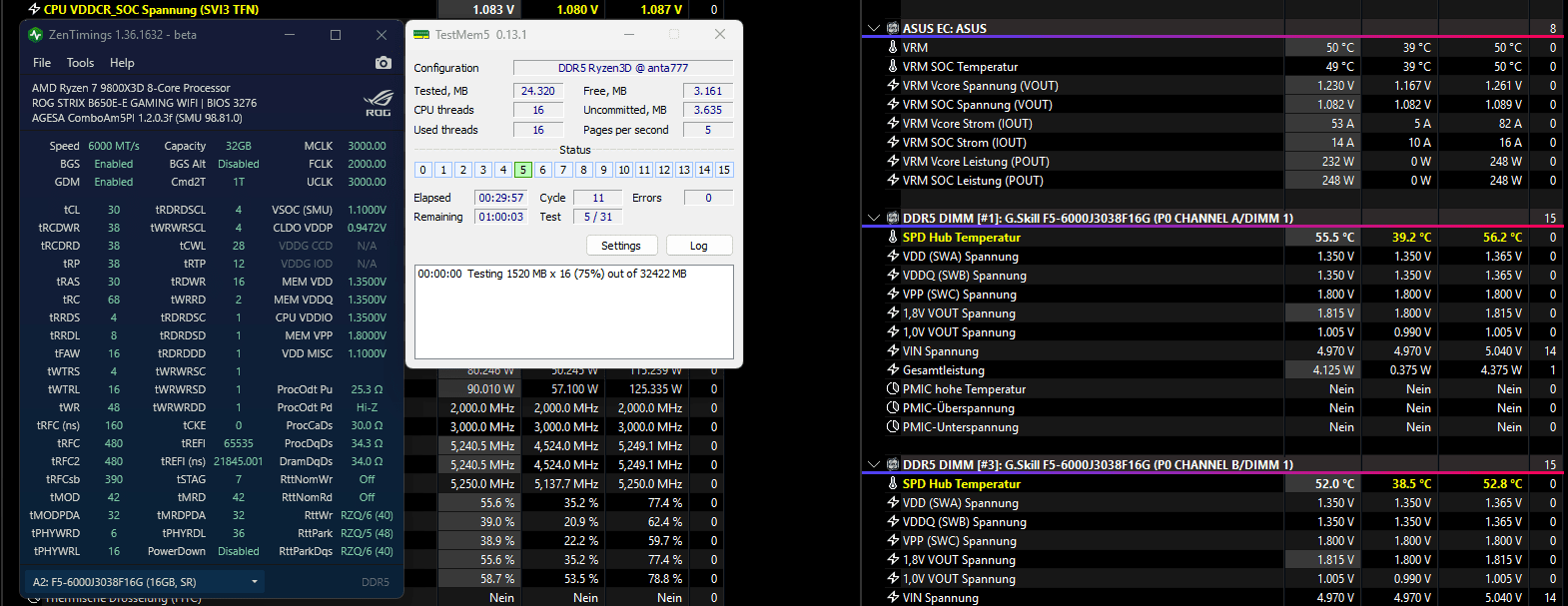Click lightning icon of VRM Vcore Leistung (POUT)

point(893,161)
